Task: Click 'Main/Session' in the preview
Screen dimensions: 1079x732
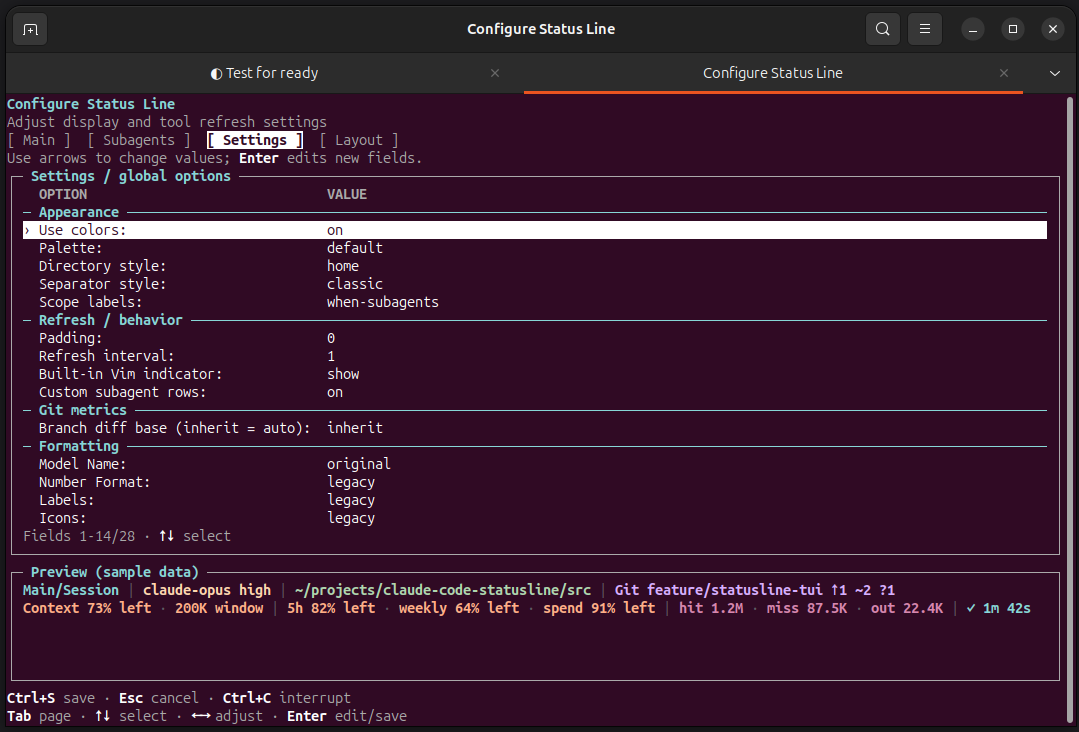Action: tap(70, 590)
